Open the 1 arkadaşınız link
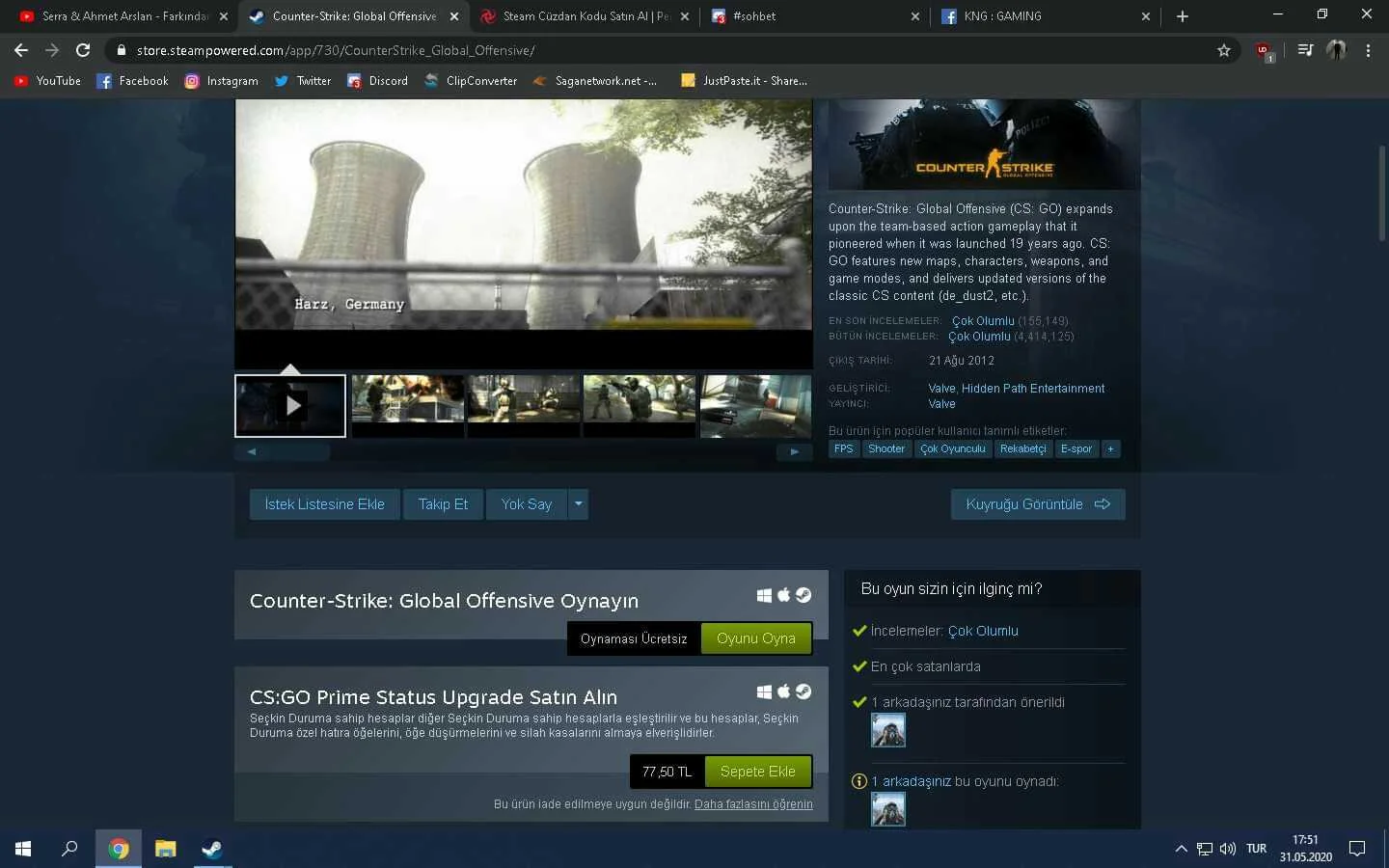Image resolution: width=1389 pixels, height=868 pixels. click(x=911, y=781)
